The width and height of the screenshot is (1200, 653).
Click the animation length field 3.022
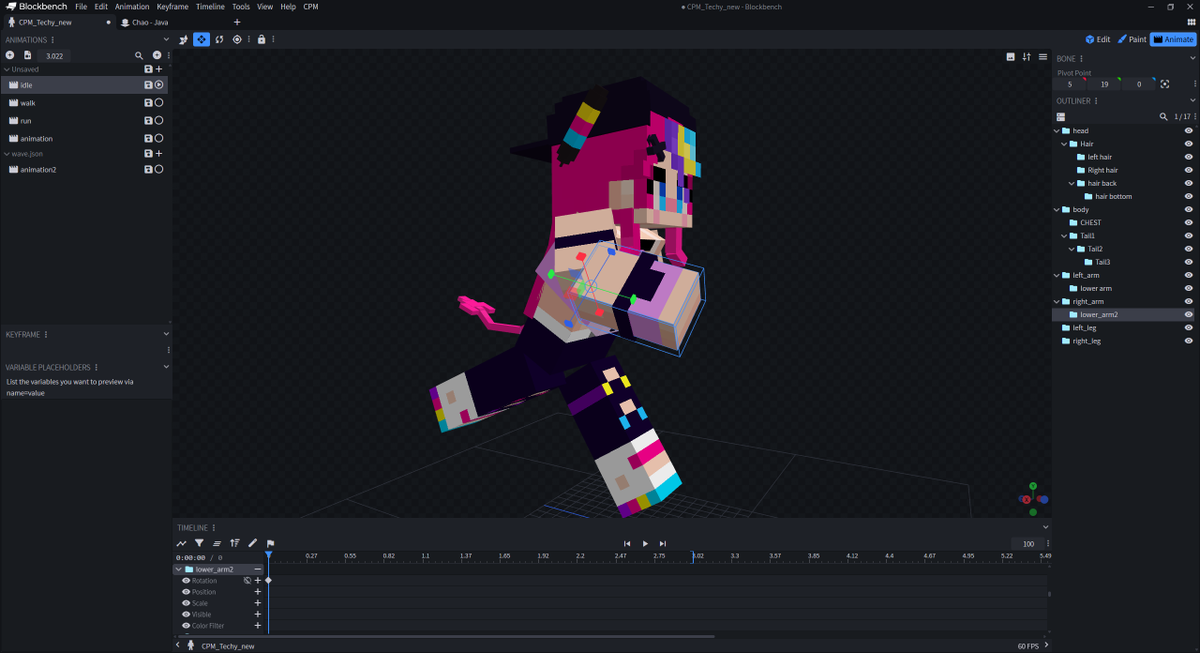(54, 56)
